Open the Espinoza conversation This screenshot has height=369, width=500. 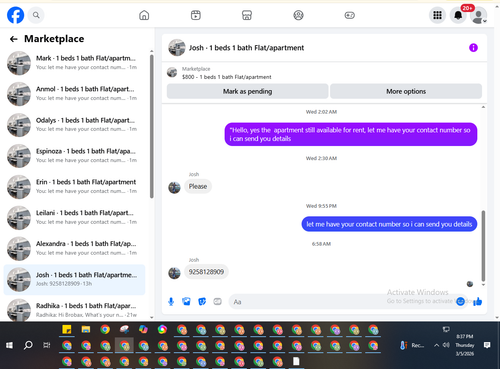[x=74, y=156]
